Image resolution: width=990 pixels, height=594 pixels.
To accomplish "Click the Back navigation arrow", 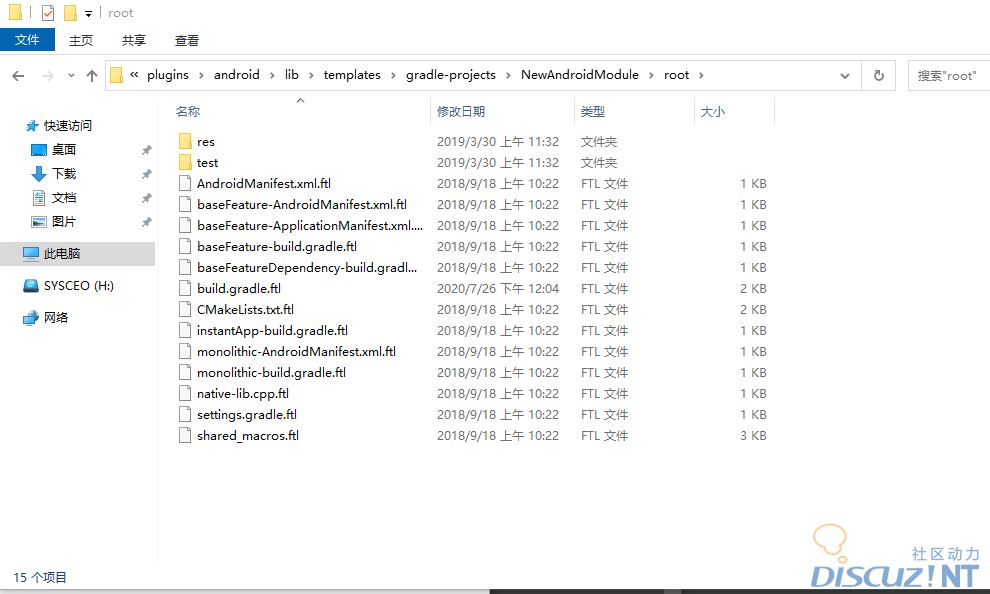I will [x=18, y=75].
